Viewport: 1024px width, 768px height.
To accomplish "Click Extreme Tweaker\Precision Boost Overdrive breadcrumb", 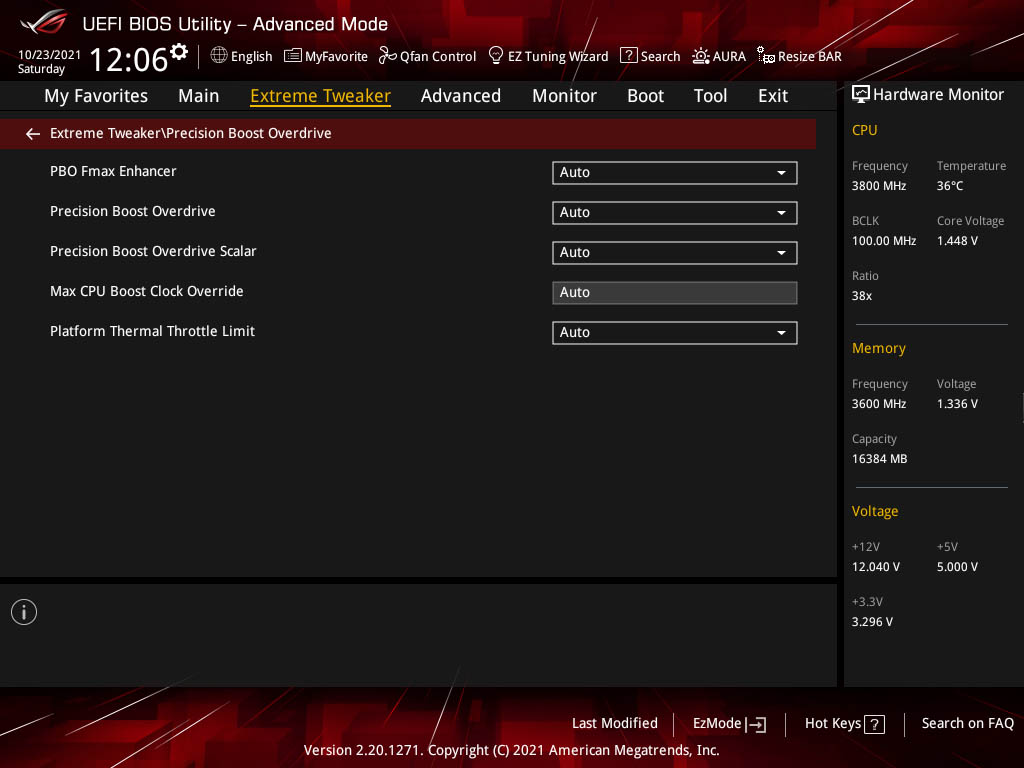I will coord(191,133).
